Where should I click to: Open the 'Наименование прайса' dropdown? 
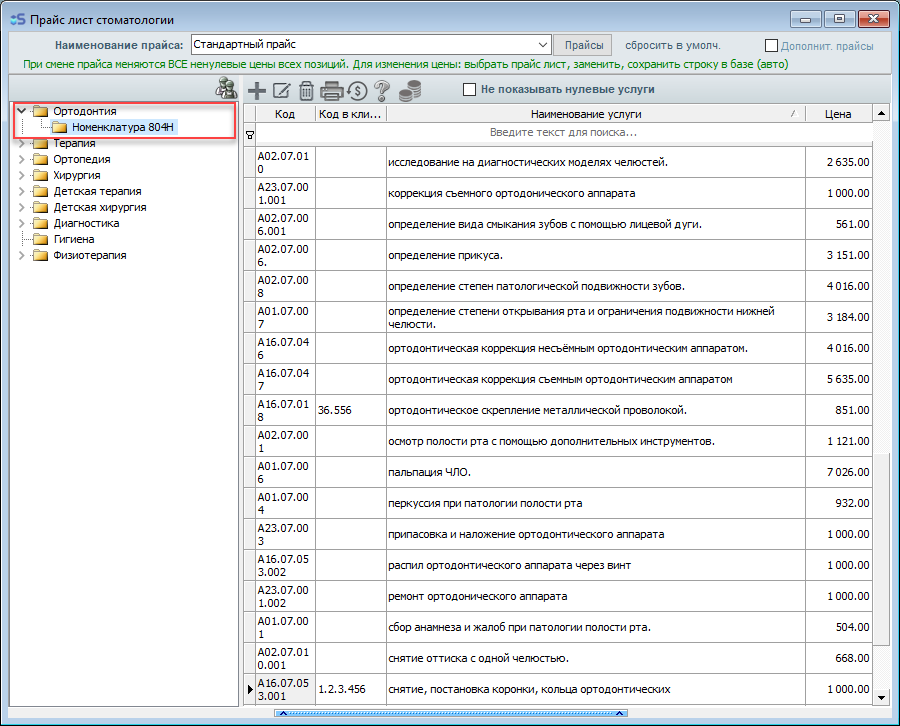(543, 45)
